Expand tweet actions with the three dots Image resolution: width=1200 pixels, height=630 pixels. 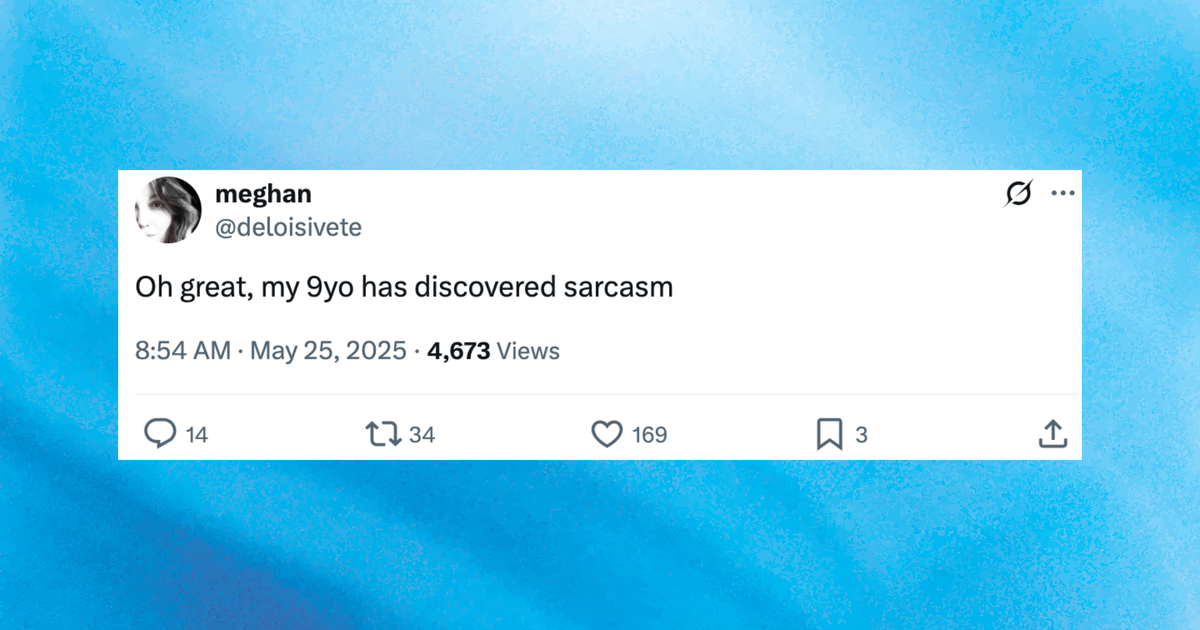tap(1063, 192)
